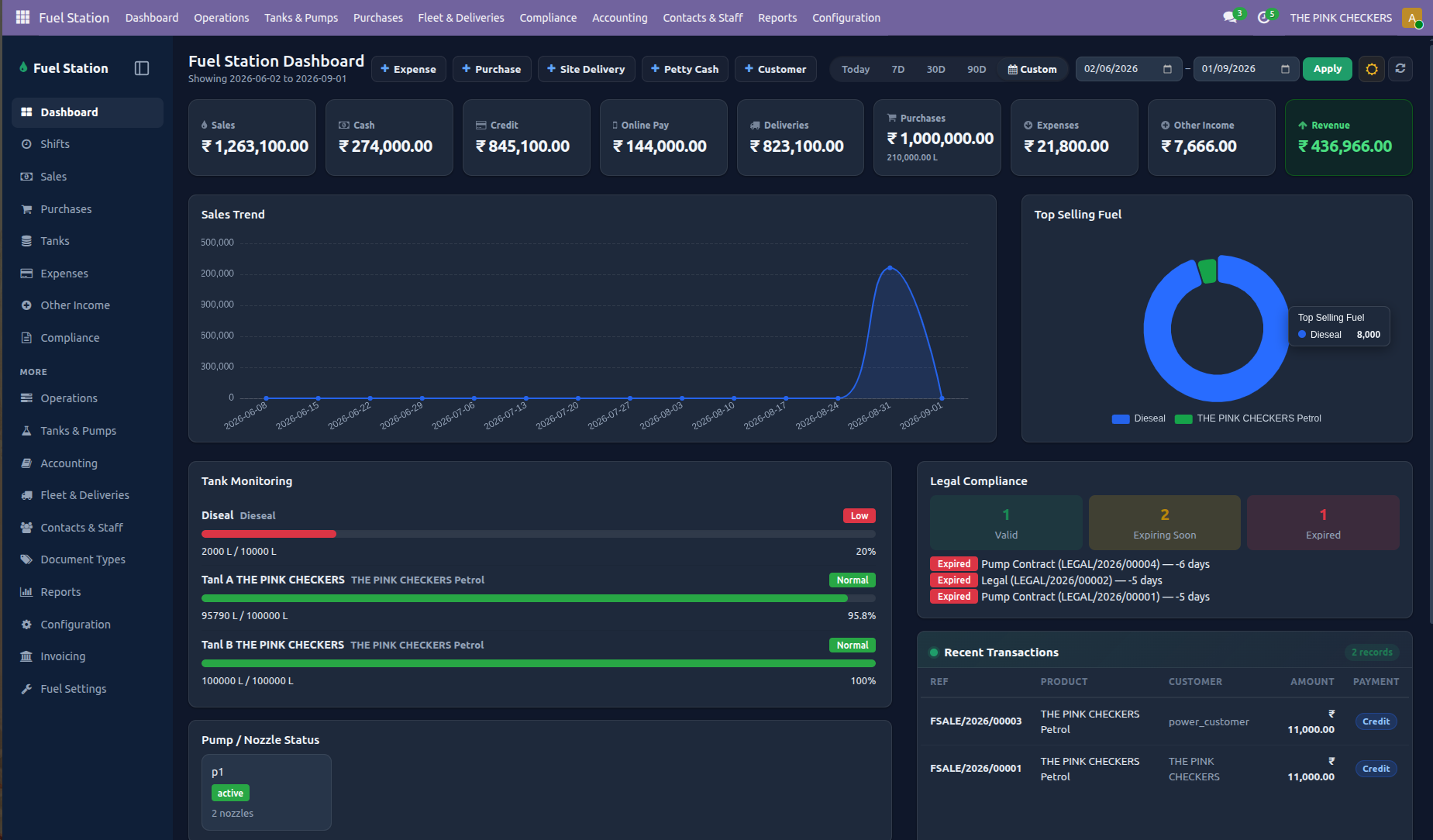Screen dimensions: 1433x840
Task: Open Purchases top menu item
Action: [378, 18]
